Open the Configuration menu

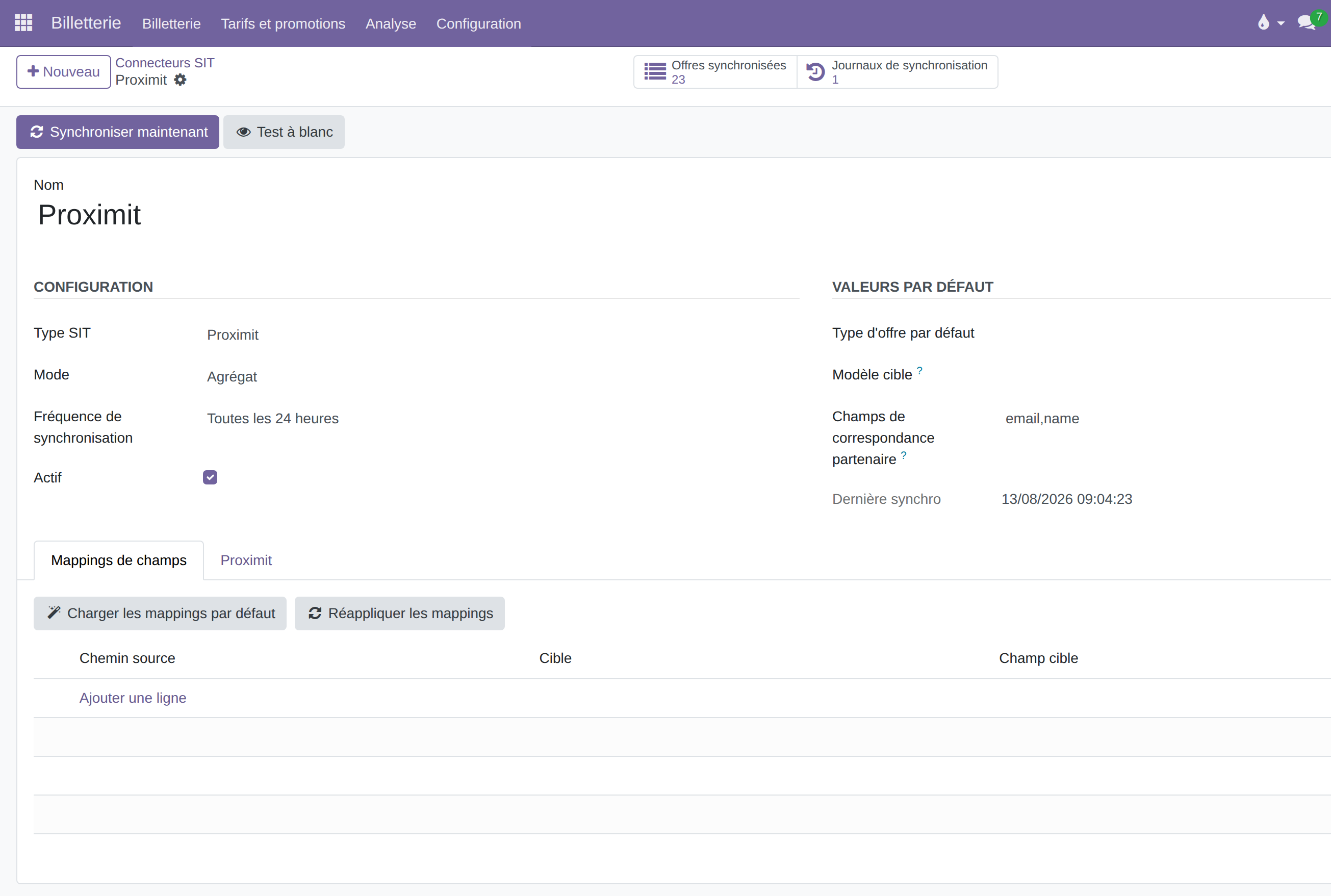point(479,23)
